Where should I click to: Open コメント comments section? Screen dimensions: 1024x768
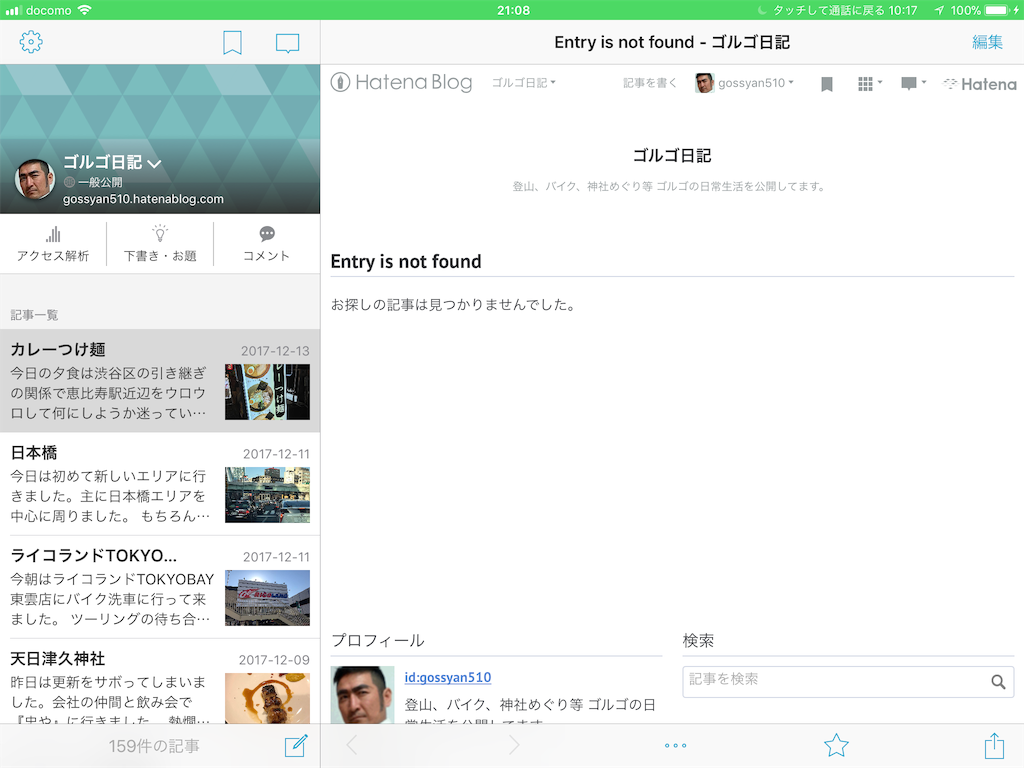click(x=266, y=244)
